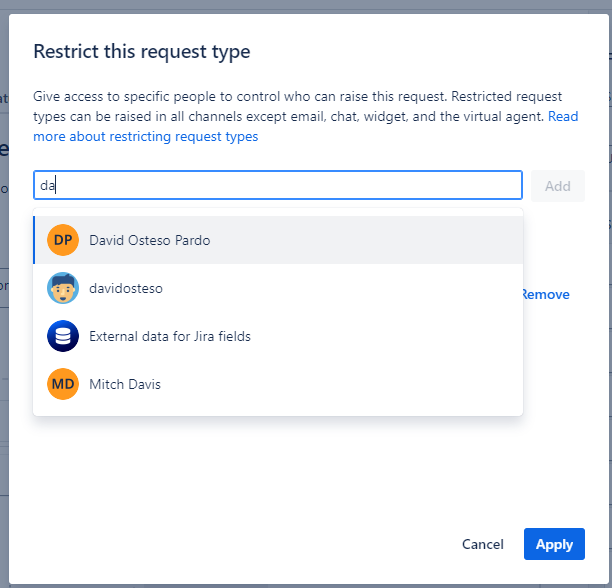The width and height of the screenshot is (612, 588).
Task: Click the orange DP avatar icon
Action: click(63, 240)
